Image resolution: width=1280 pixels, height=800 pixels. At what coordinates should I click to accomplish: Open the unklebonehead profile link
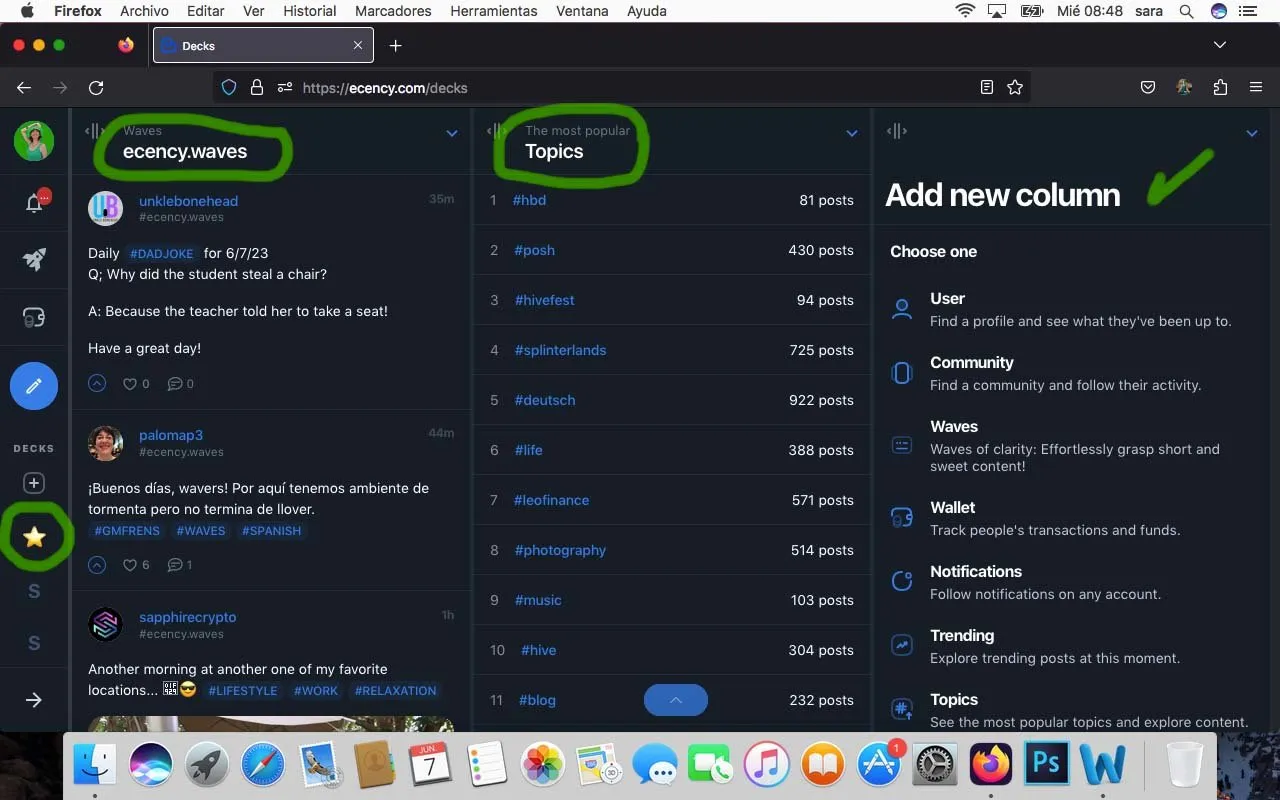pos(188,200)
